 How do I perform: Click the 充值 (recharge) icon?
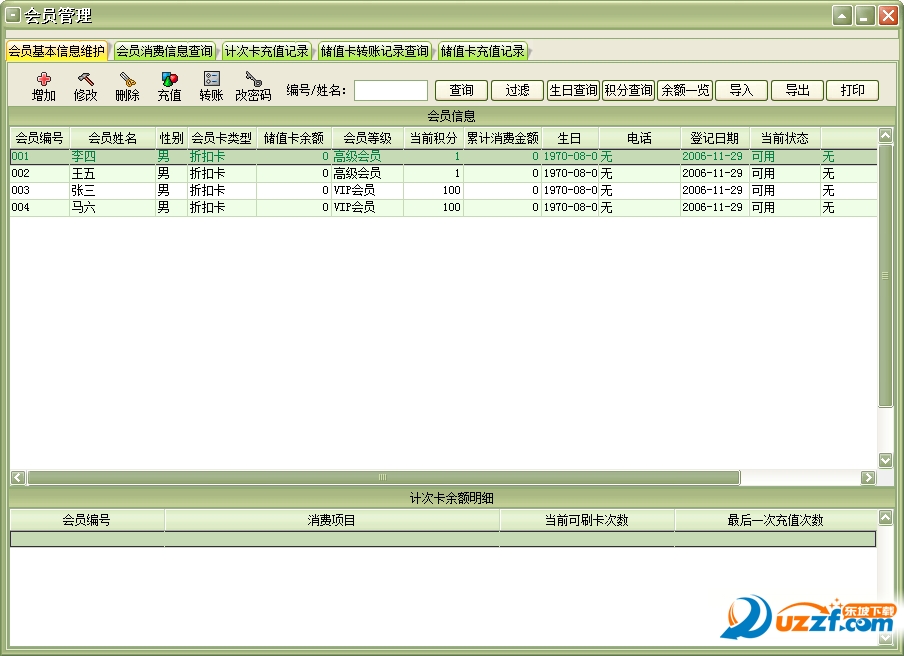click(x=170, y=86)
